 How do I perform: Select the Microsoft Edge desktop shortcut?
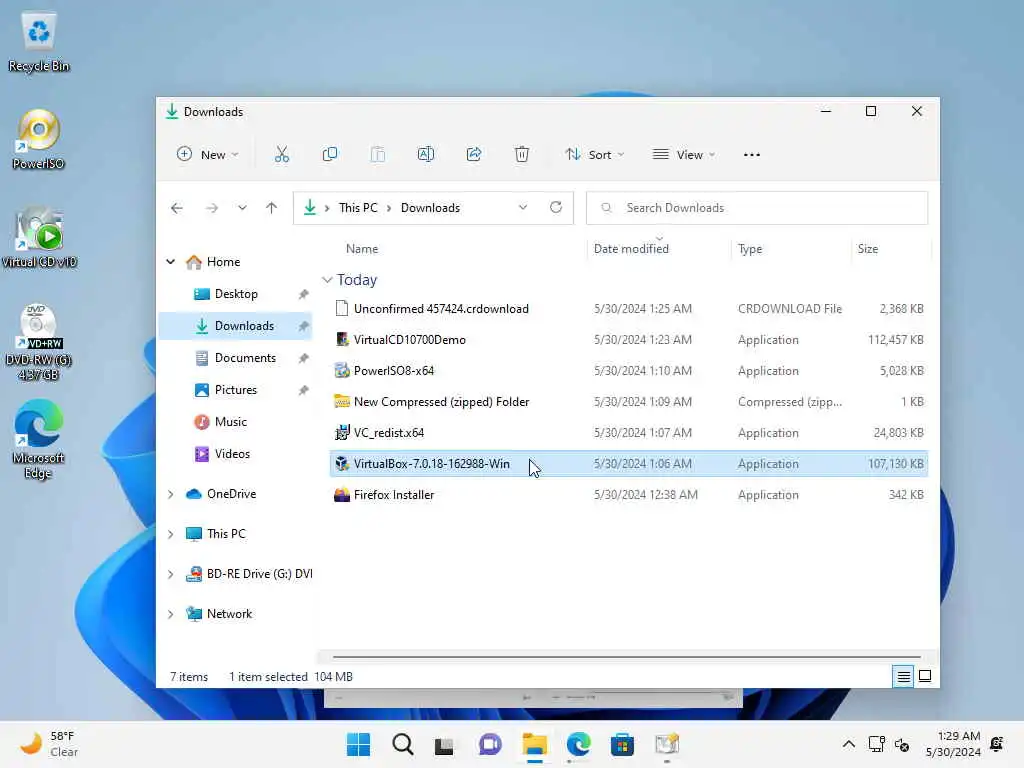(x=39, y=440)
